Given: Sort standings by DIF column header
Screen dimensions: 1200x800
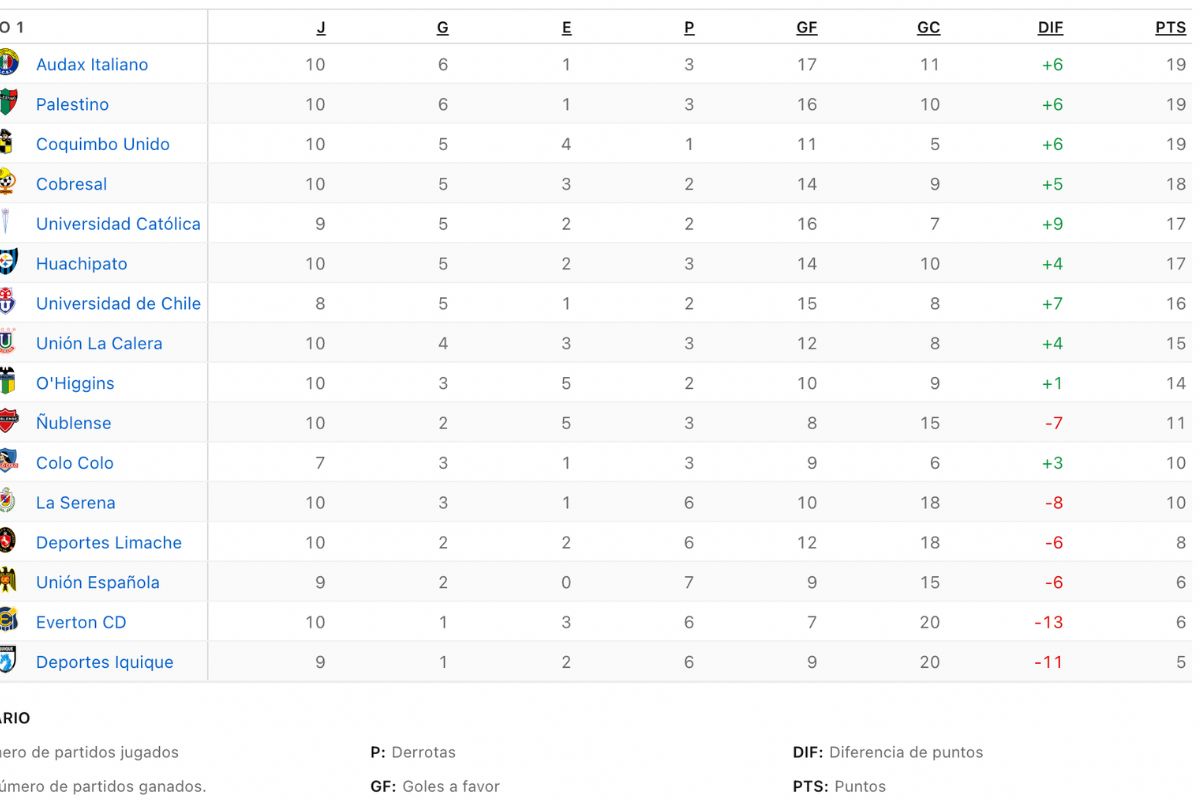Looking at the screenshot, I should tap(1050, 28).
